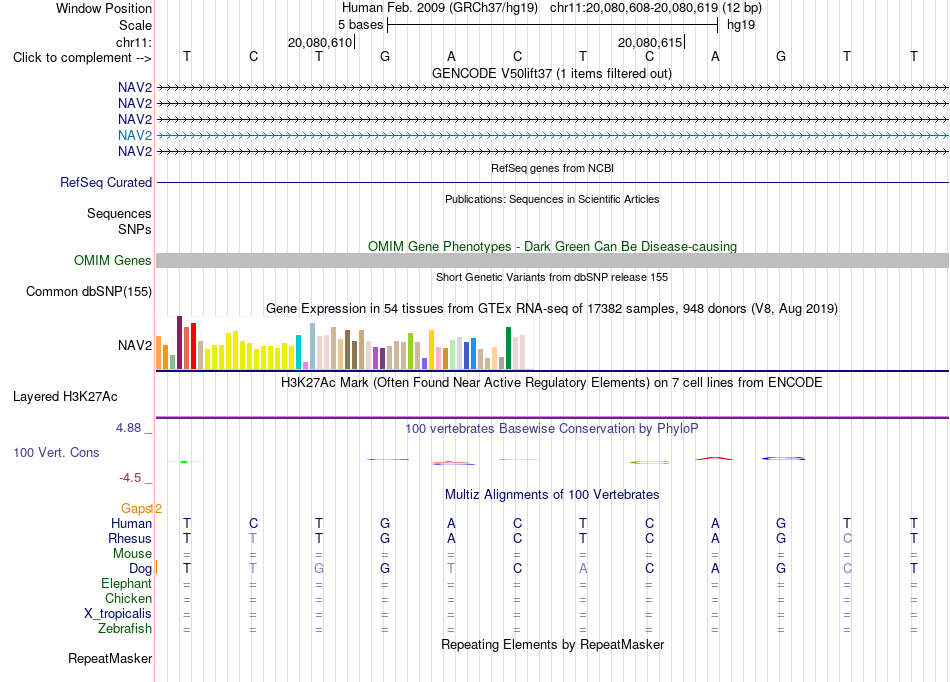Click the NAV2 label beside the GTEx bar chart
This screenshot has width=950, height=682.
coord(135,345)
